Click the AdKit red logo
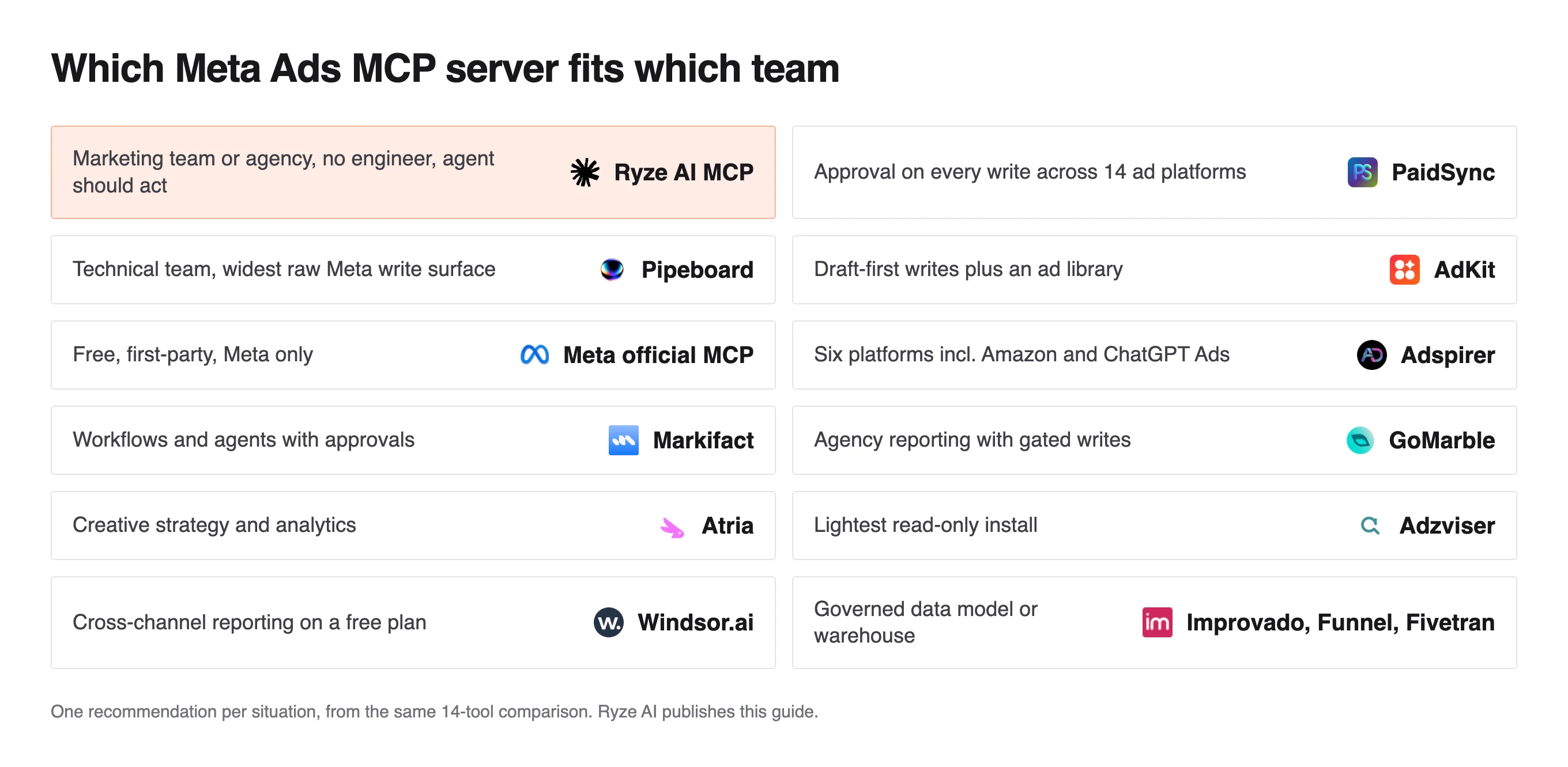The height and width of the screenshot is (767, 1568). [1404, 270]
